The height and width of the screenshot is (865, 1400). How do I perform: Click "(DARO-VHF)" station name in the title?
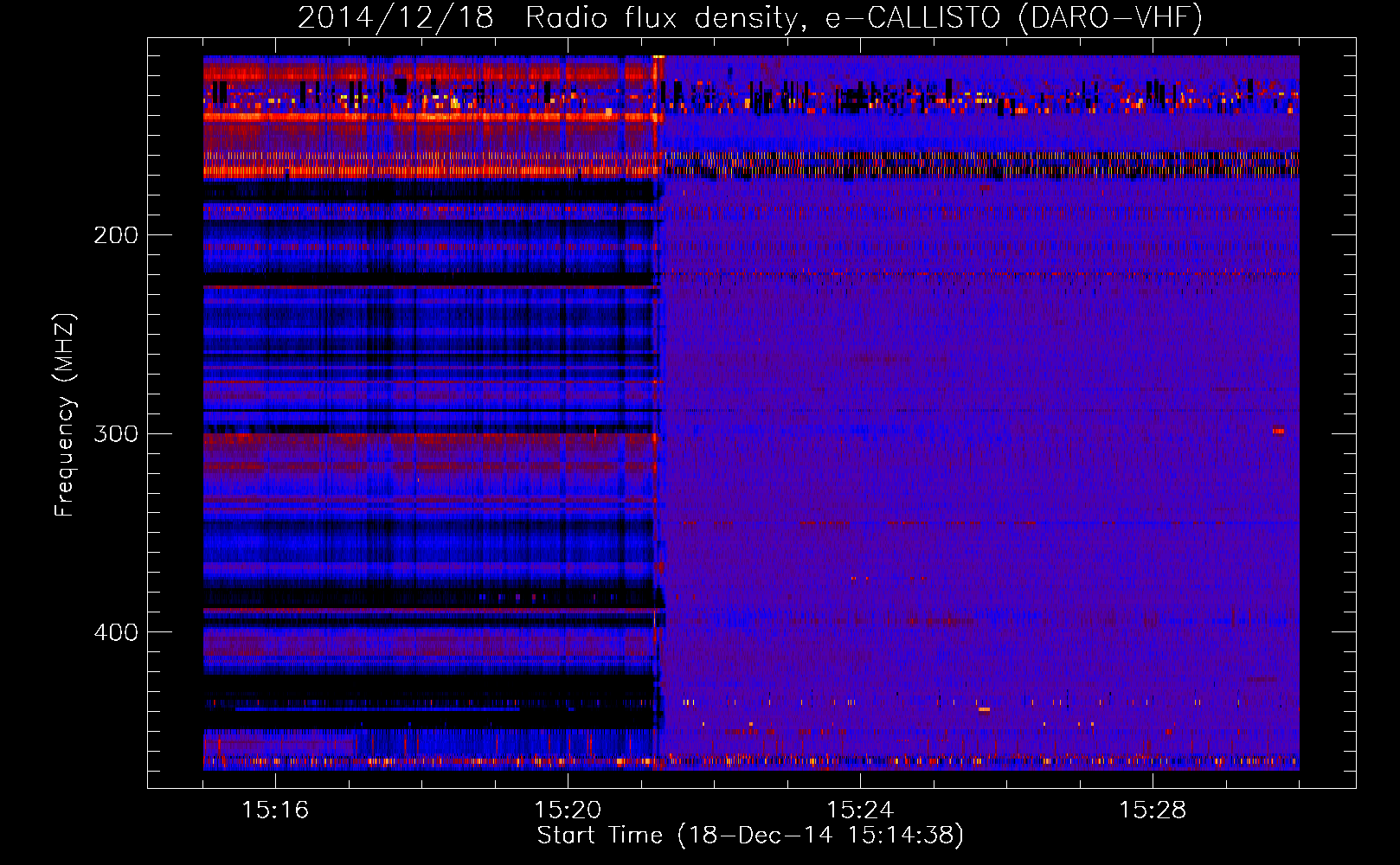(x=1110, y=17)
